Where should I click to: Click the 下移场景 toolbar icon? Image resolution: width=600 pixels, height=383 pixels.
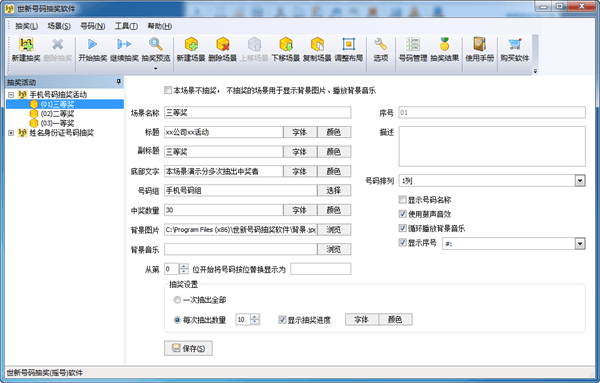pyautogui.click(x=285, y=44)
